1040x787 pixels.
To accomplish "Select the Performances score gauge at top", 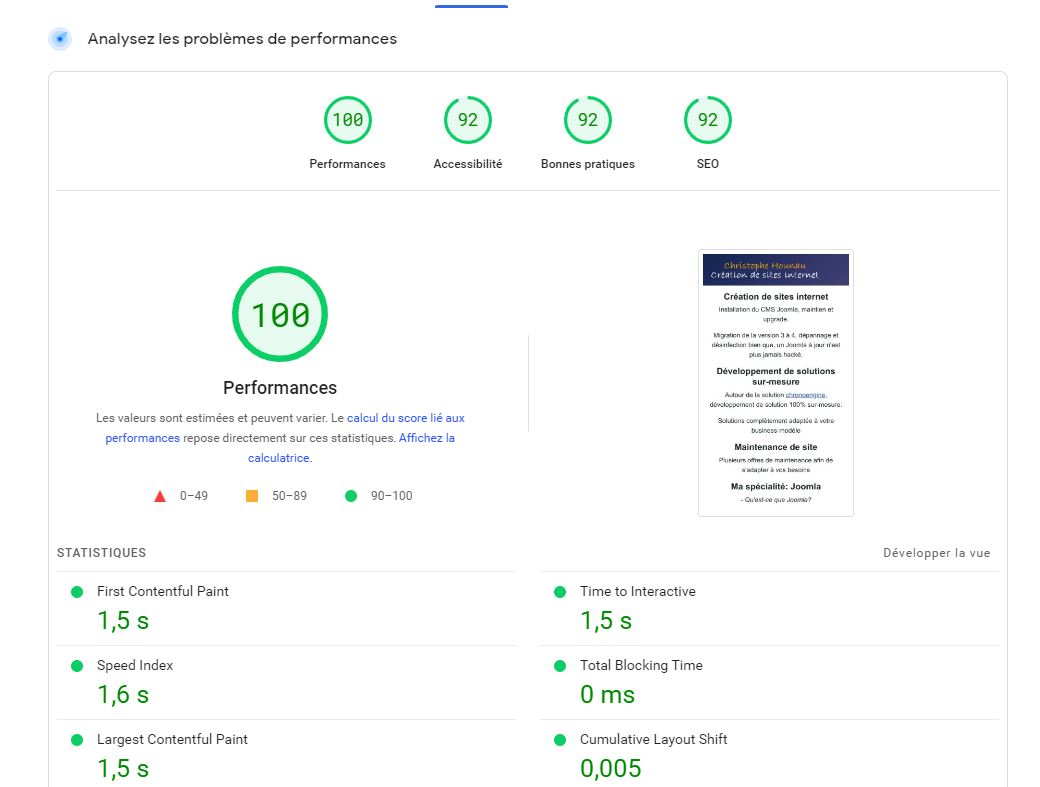I will (x=347, y=121).
